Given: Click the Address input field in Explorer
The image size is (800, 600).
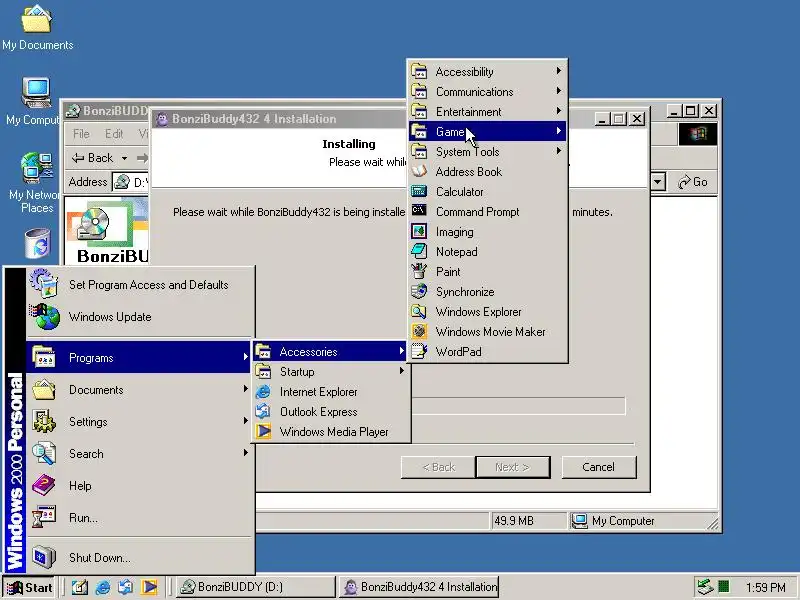Looking at the screenshot, I should (x=131, y=182).
